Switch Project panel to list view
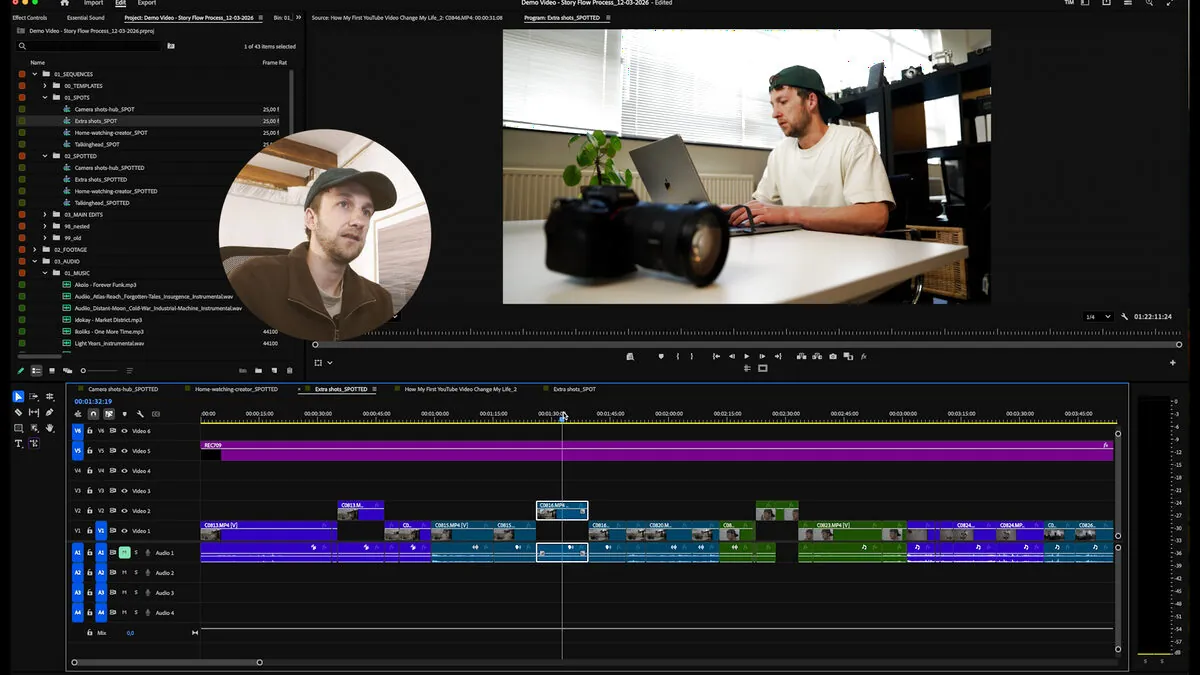The height and width of the screenshot is (675, 1200). coord(36,371)
